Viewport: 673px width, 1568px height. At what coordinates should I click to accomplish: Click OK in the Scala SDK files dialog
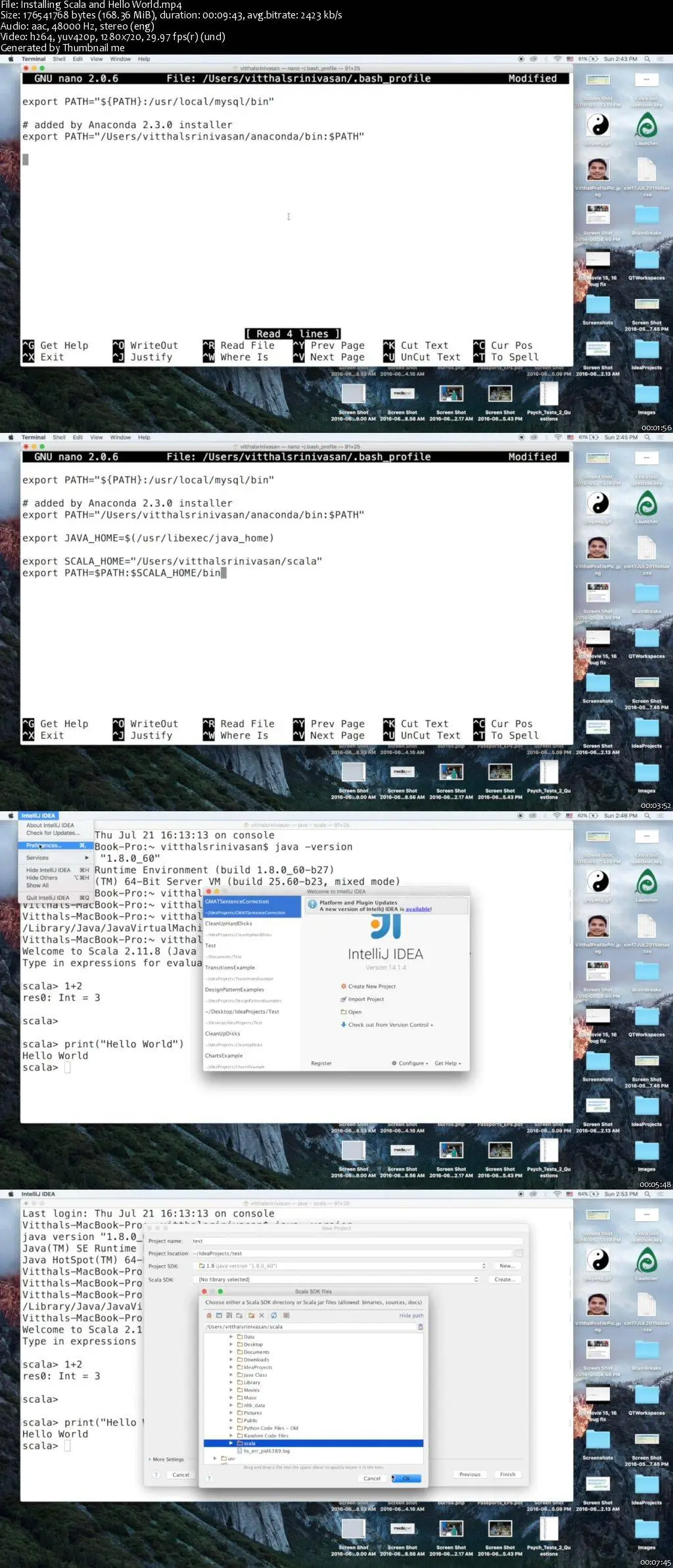(406, 1479)
